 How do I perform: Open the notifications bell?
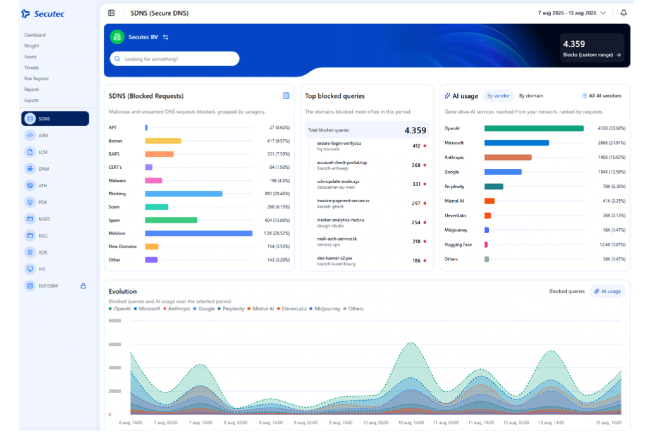point(623,13)
